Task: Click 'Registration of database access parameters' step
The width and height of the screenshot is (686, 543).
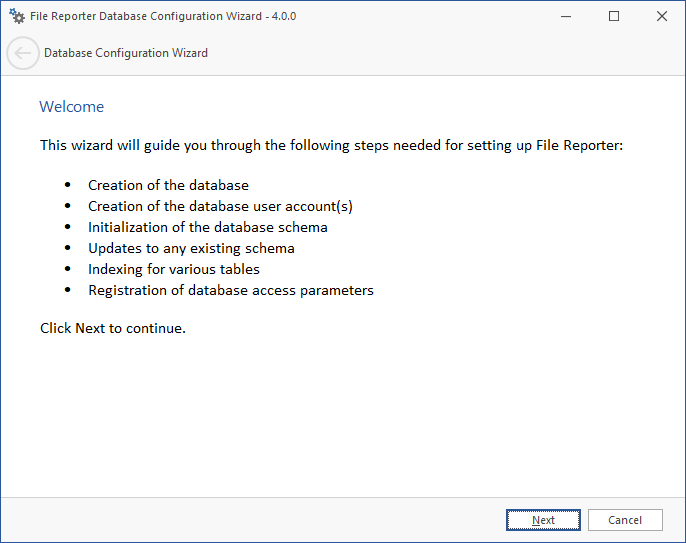Action: (x=230, y=290)
